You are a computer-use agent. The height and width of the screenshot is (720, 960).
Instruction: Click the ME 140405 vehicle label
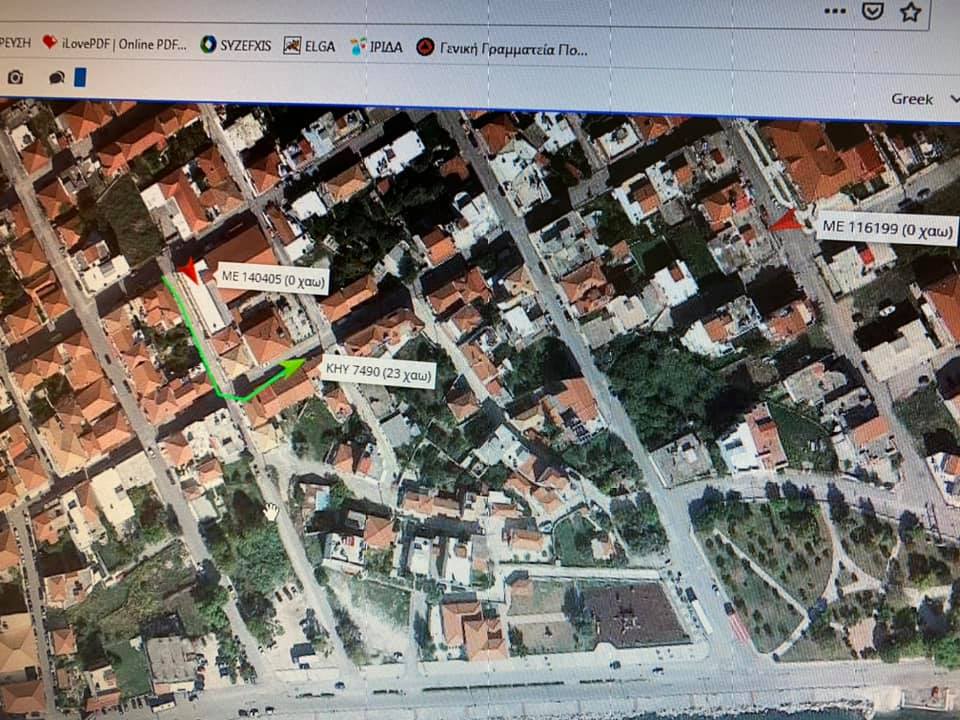pos(272,281)
